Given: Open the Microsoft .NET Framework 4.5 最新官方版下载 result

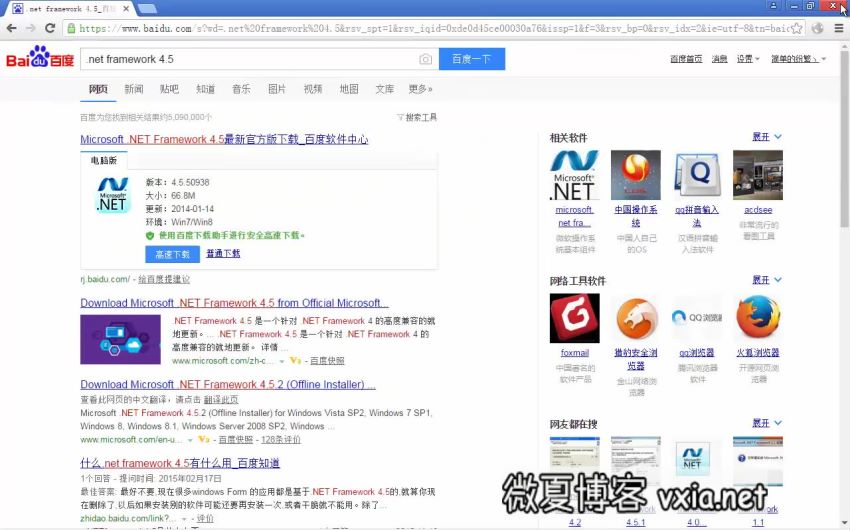Looking at the screenshot, I should (x=224, y=139).
